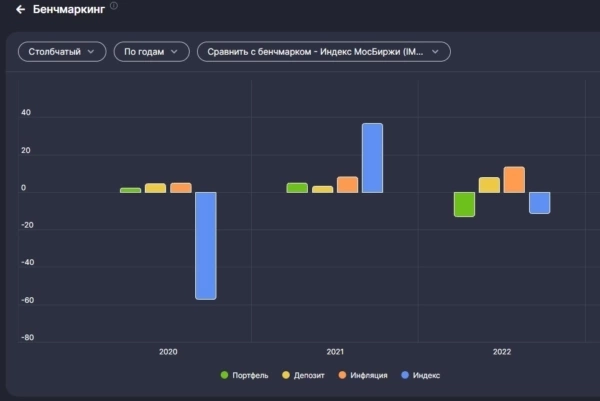The image size is (600, 401).
Task: Click the 2021 blue Индекс bar
Action: tap(372, 157)
